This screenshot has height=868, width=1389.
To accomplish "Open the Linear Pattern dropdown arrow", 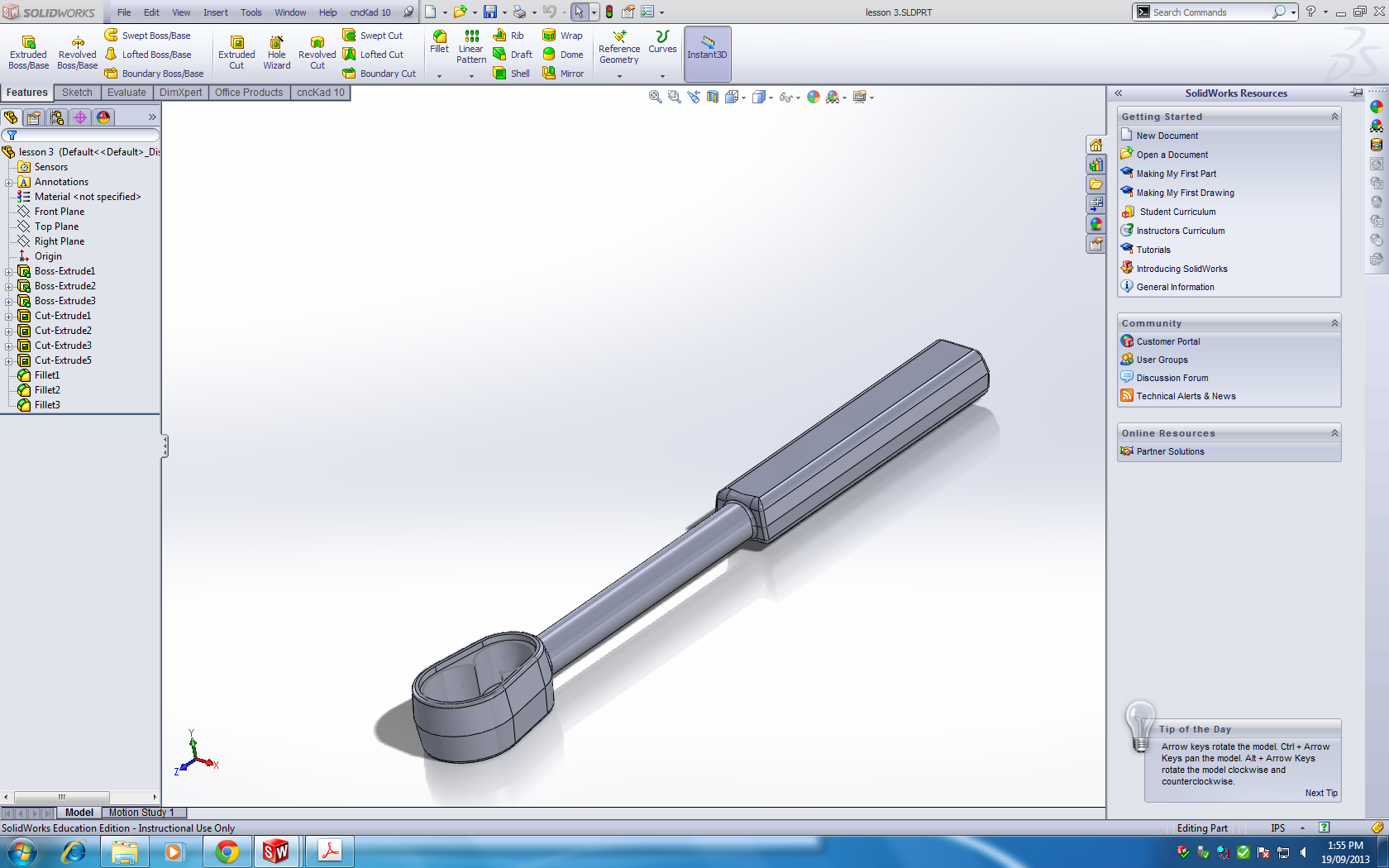I will pos(471,76).
